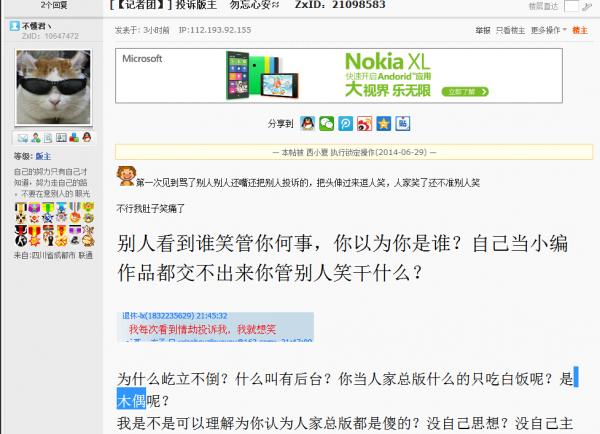Viewport: 600px width, 434px height.
Task: Expand the 更多操作 dropdown
Action: pyautogui.click(x=548, y=30)
